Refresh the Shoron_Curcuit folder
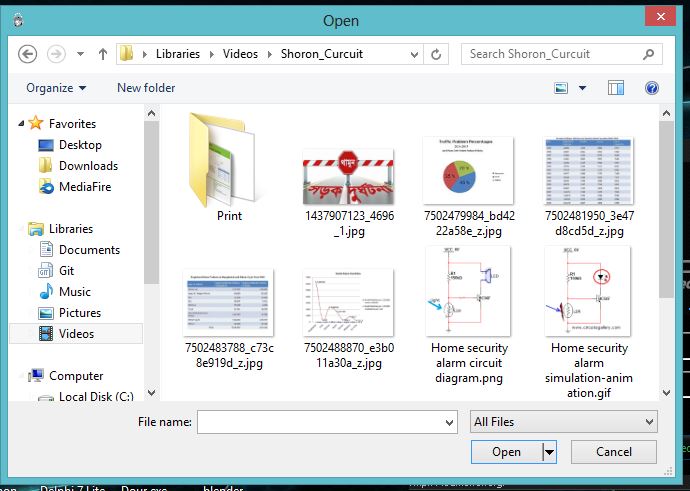 (436, 54)
